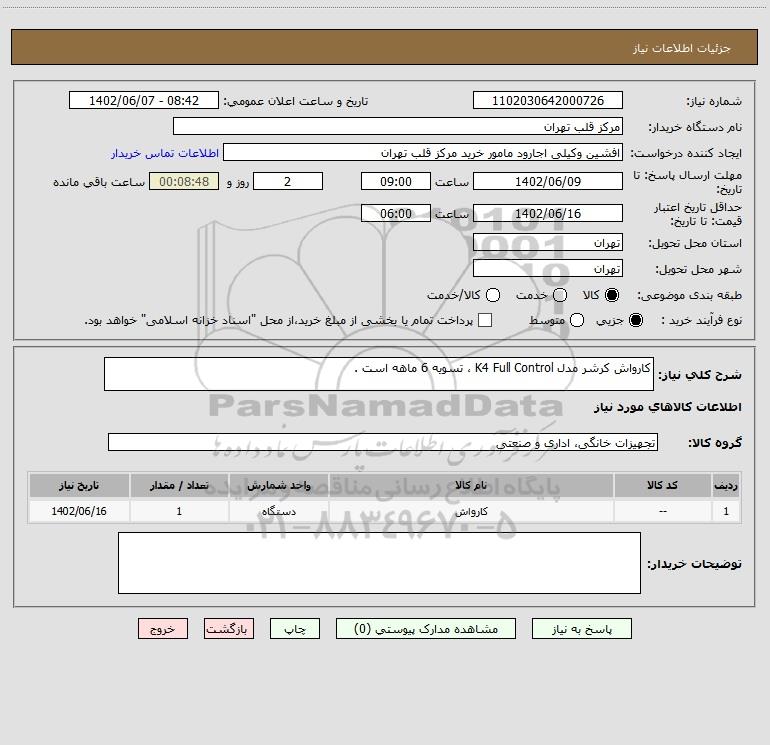Click the buyer name field مرکز قلب تهران

click(x=398, y=127)
